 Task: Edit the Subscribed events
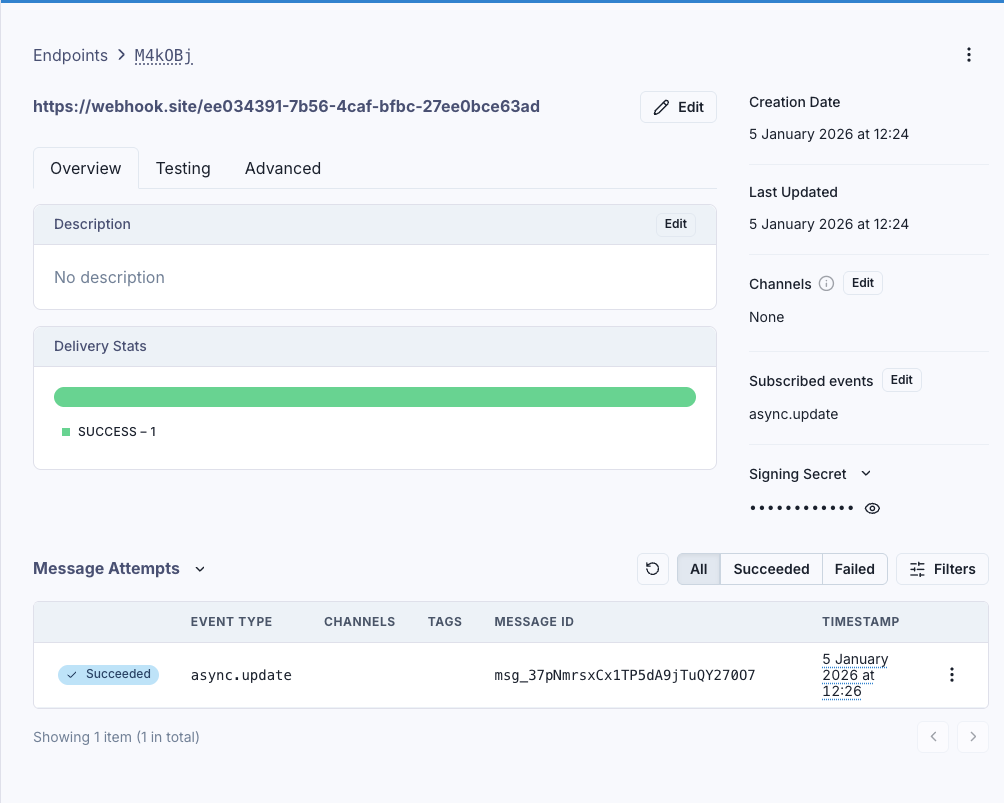click(x=901, y=379)
